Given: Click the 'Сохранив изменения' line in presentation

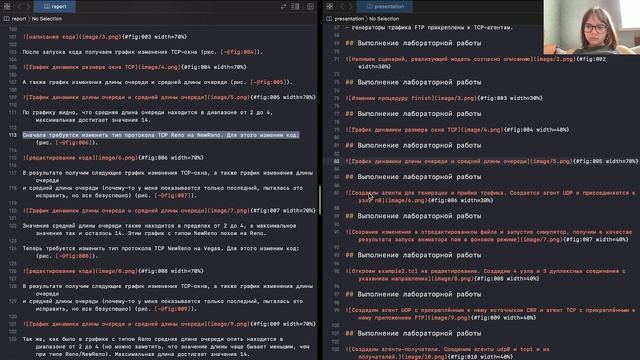Looking at the screenshot, I should tap(489, 236).
